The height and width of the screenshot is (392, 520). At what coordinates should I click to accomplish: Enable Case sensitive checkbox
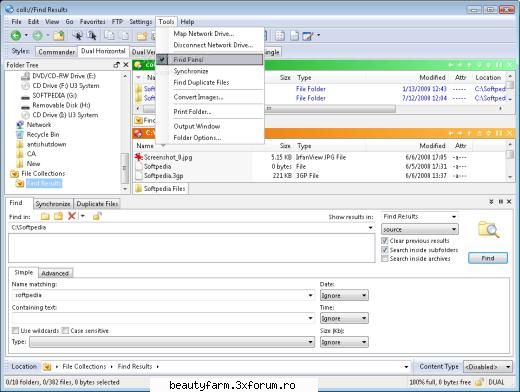65,331
